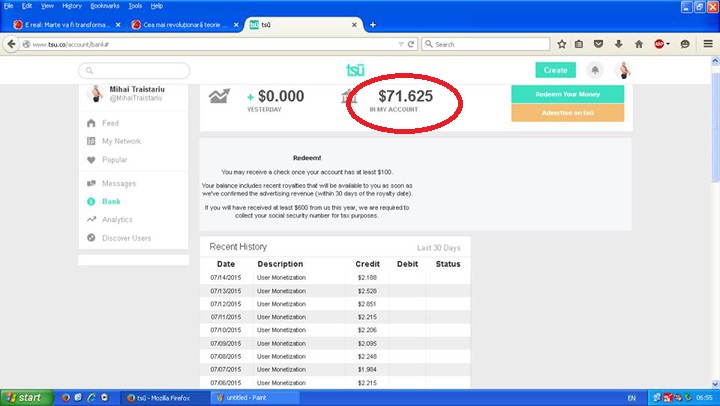The image size is (720, 406).
Task: Open the Popular link
Action: tap(114, 160)
